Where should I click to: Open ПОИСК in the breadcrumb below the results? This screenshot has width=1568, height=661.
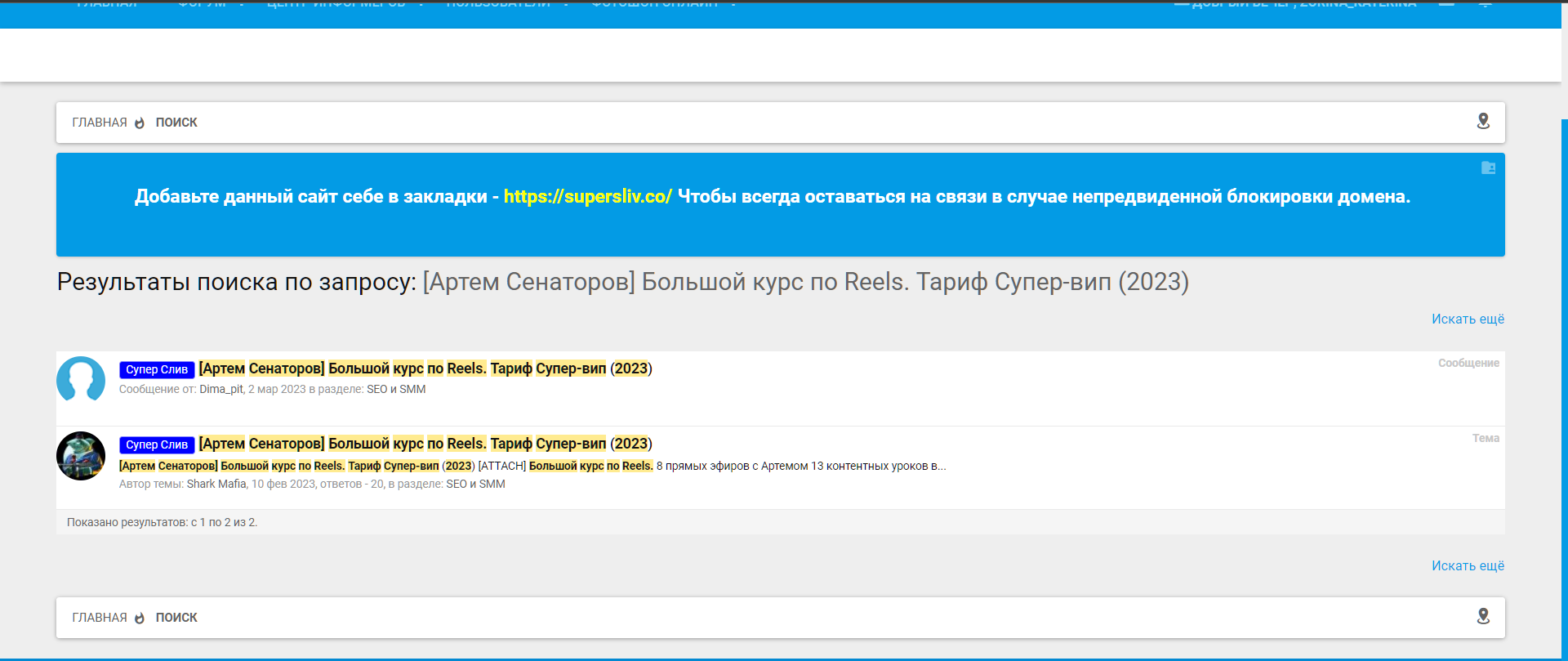(176, 618)
